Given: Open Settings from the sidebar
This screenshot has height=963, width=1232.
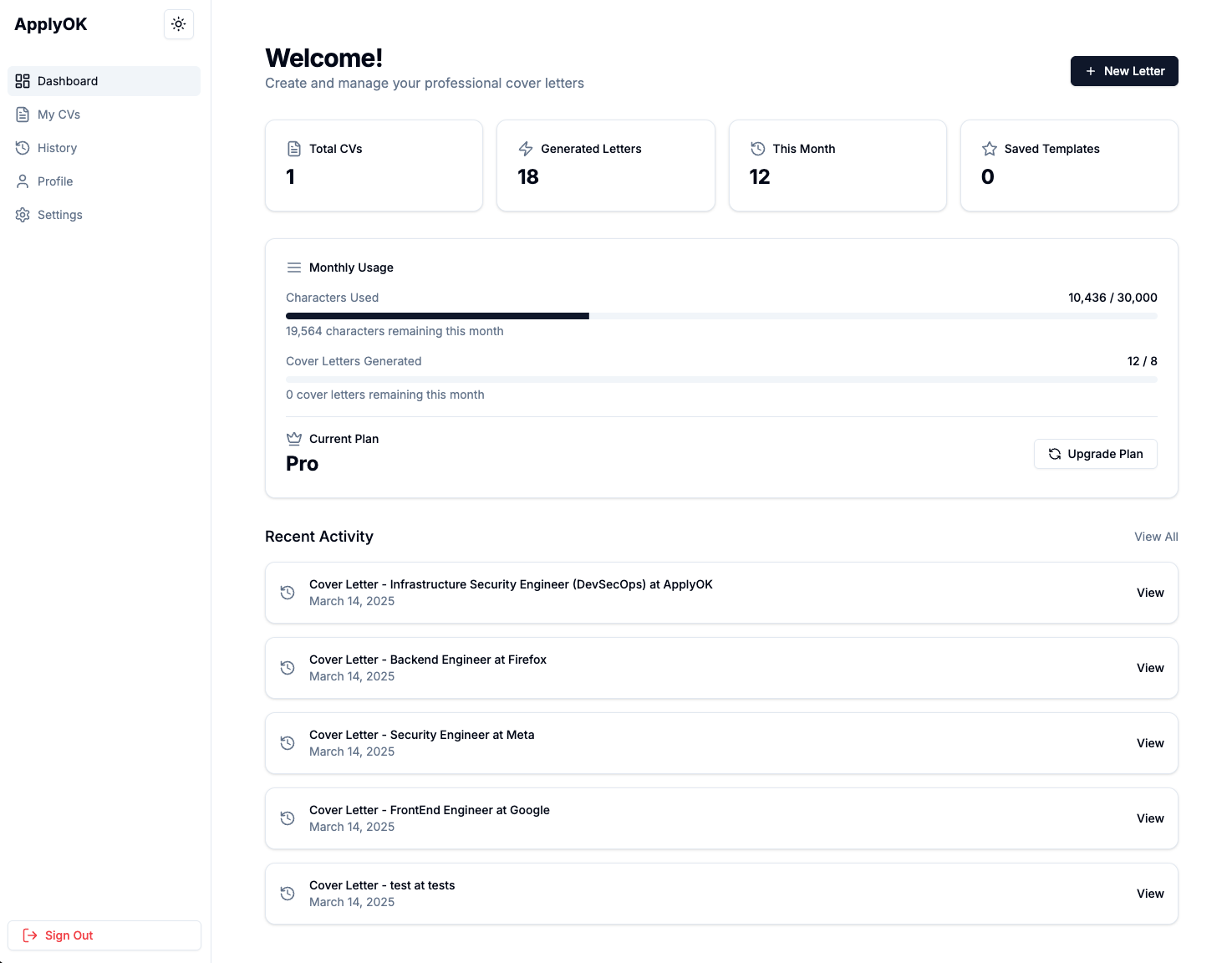Looking at the screenshot, I should 104,215.
